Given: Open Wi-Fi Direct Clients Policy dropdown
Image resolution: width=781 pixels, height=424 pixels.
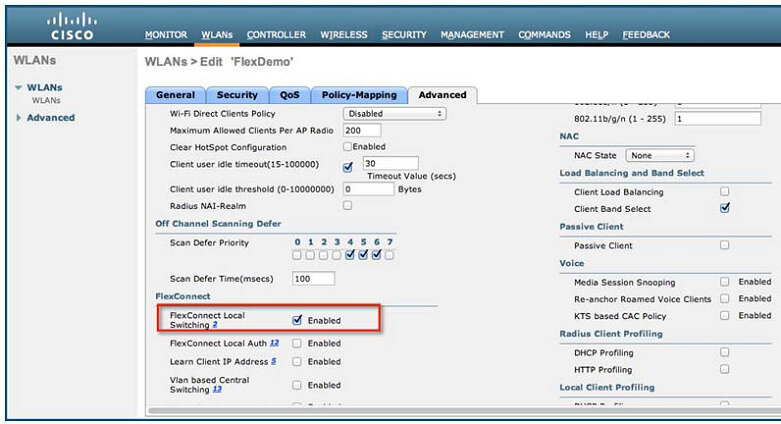Looking at the screenshot, I should coord(394,114).
